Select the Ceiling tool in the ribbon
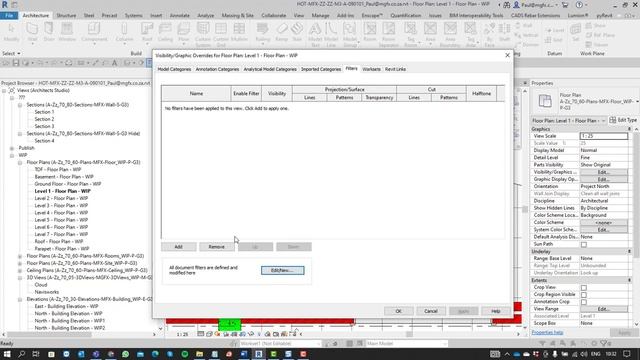Image resolution: width=640 pixels, height=360 pixels. pyautogui.click(x=165, y=32)
